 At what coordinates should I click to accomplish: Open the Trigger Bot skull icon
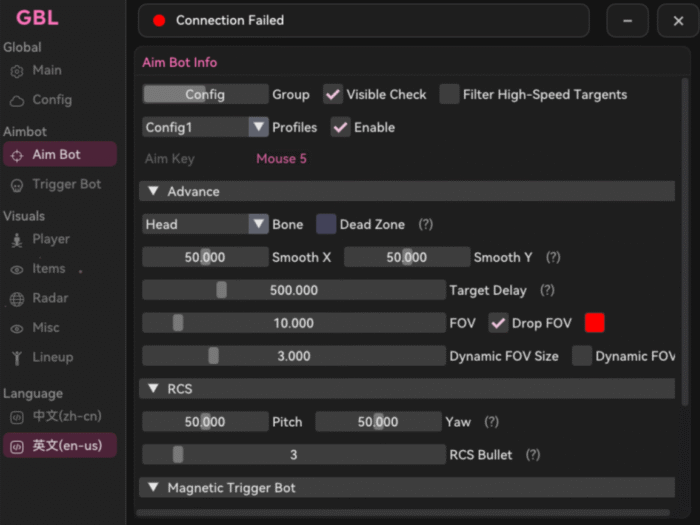click(x=17, y=185)
